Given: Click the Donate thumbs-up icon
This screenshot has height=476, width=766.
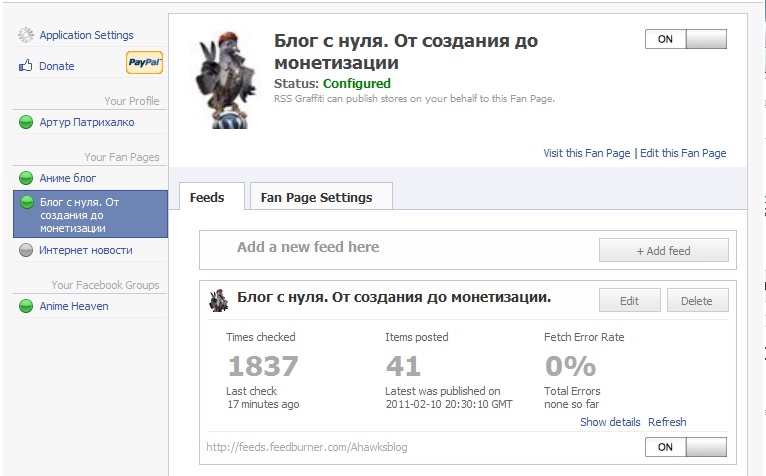Looking at the screenshot, I should [26, 66].
